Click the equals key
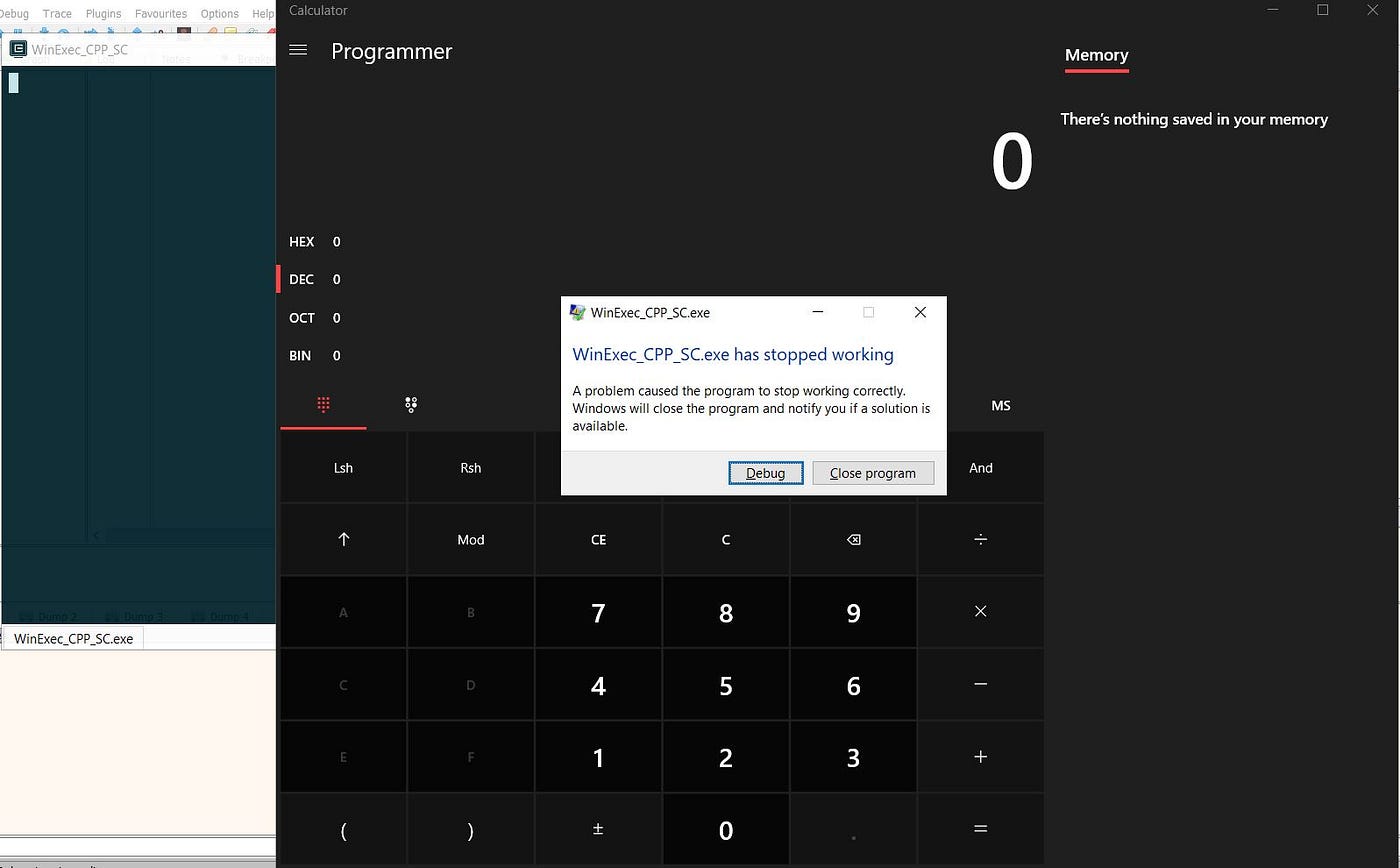This screenshot has width=1400, height=868. [980, 829]
